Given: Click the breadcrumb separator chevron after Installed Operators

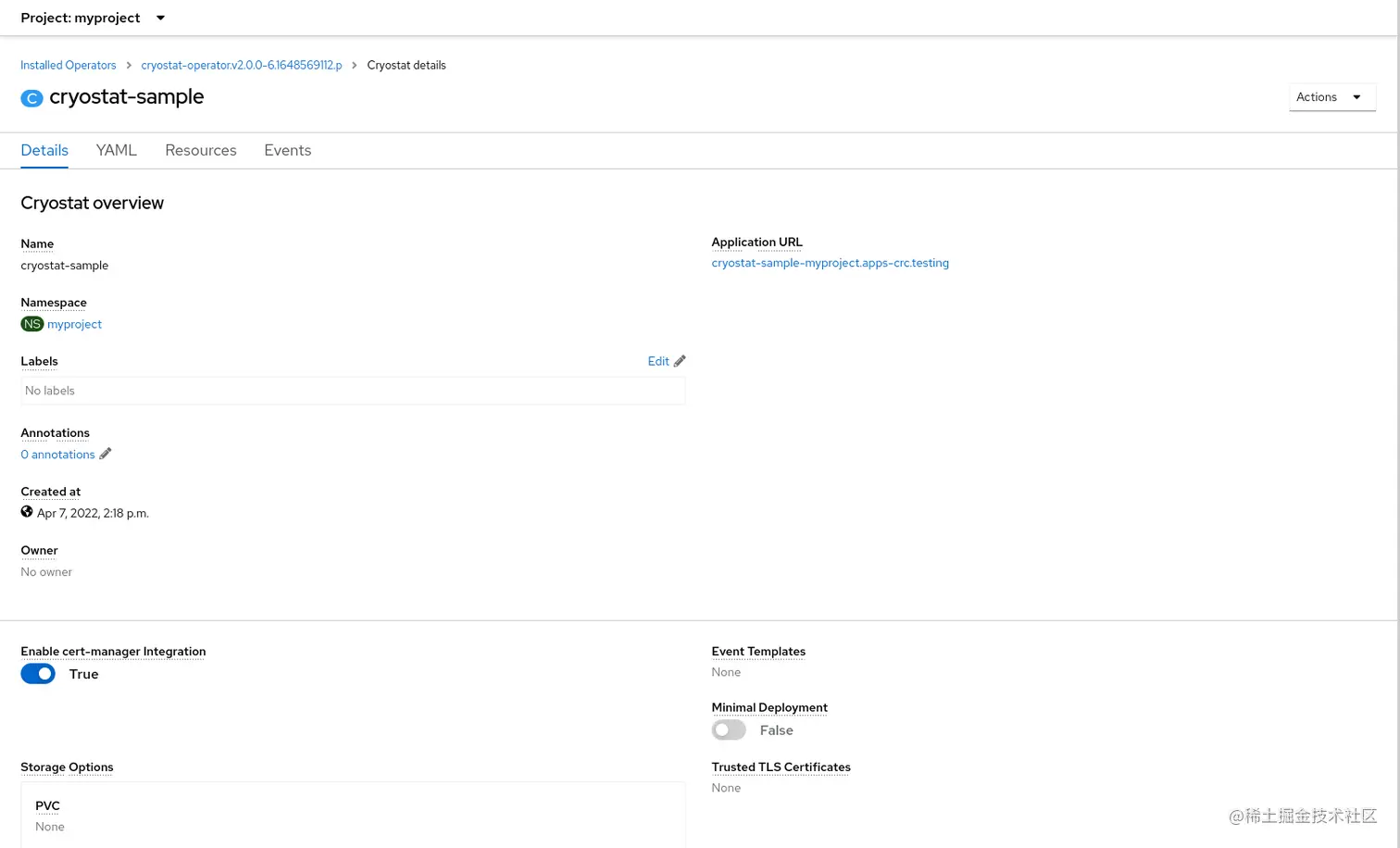Looking at the screenshot, I should tap(128, 65).
